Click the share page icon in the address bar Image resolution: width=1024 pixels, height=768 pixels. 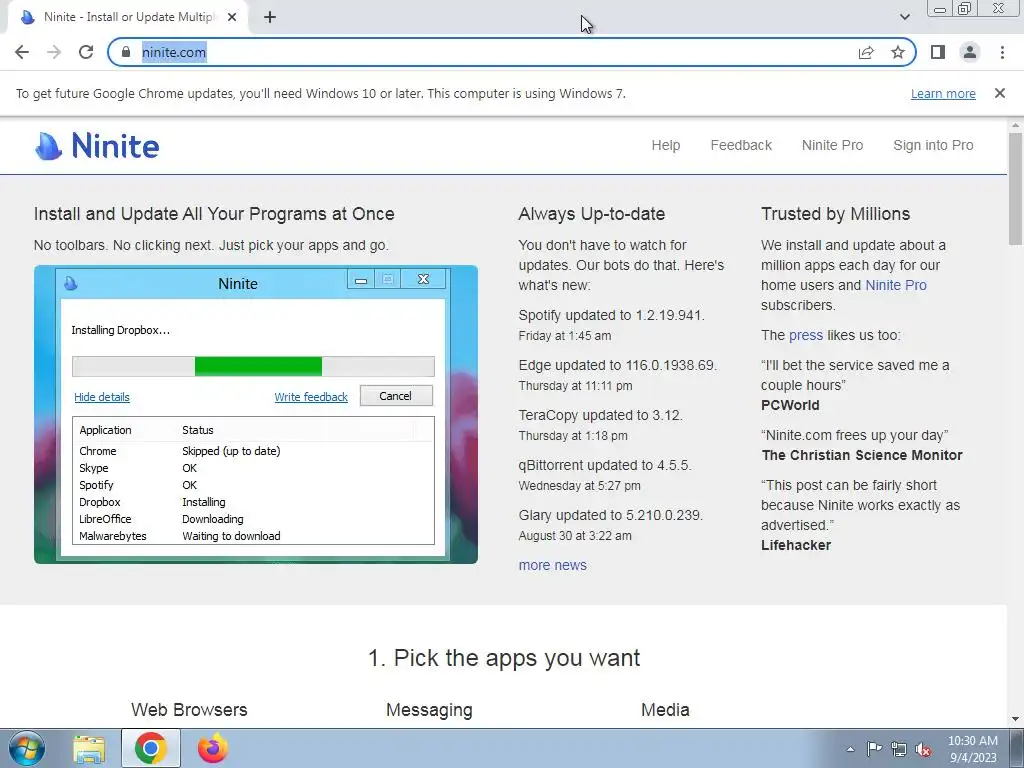[866, 52]
